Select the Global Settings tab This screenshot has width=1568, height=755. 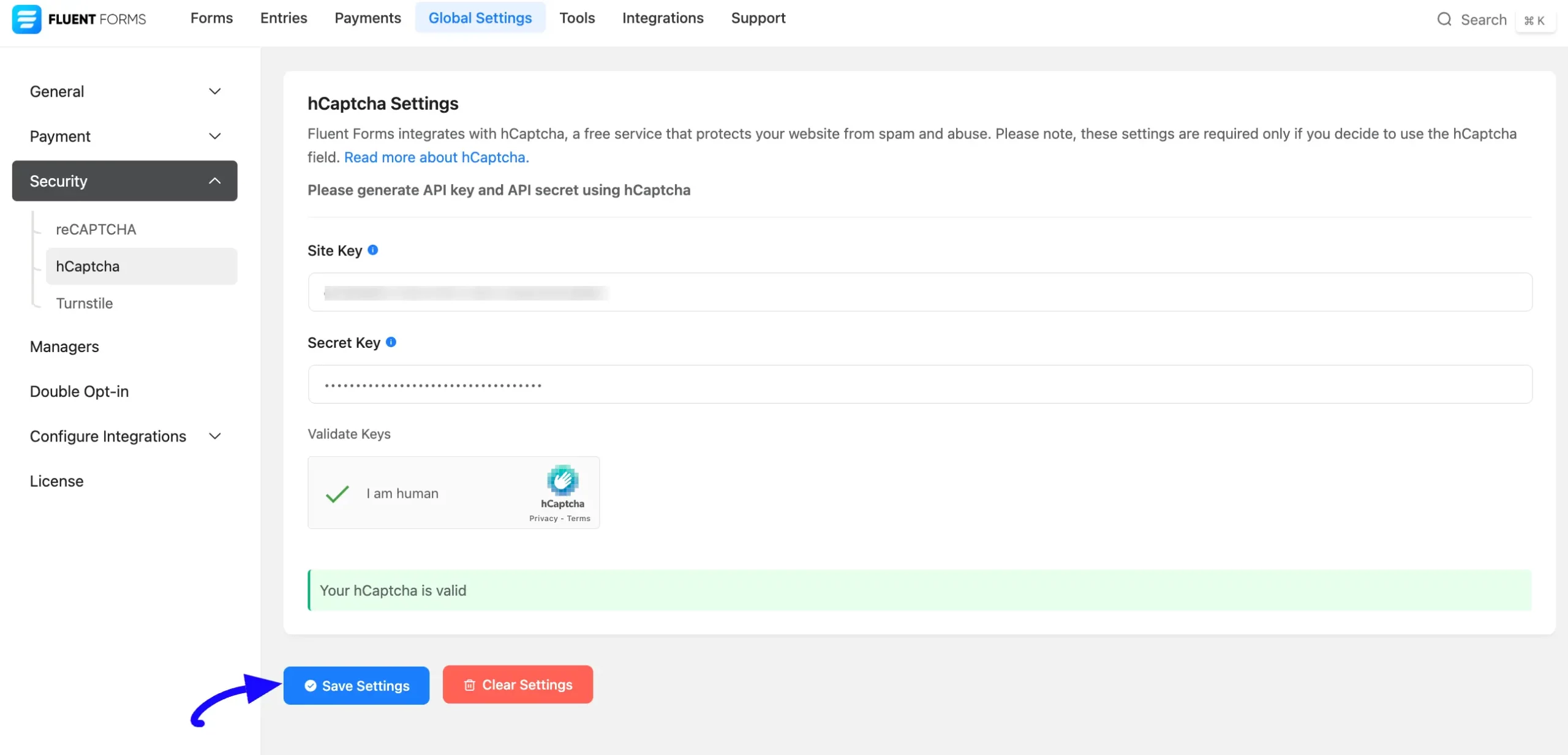click(480, 18)
